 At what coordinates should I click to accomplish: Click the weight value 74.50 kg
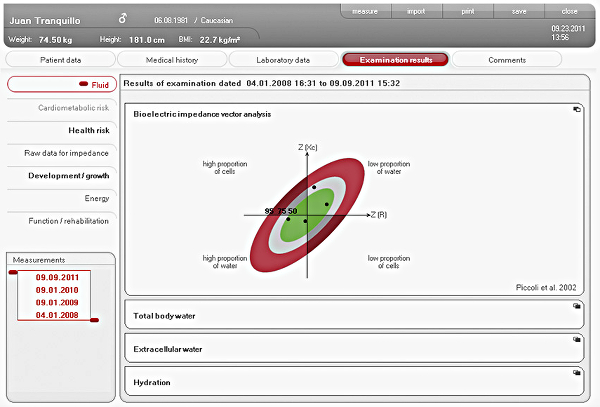tap(55, 40)
